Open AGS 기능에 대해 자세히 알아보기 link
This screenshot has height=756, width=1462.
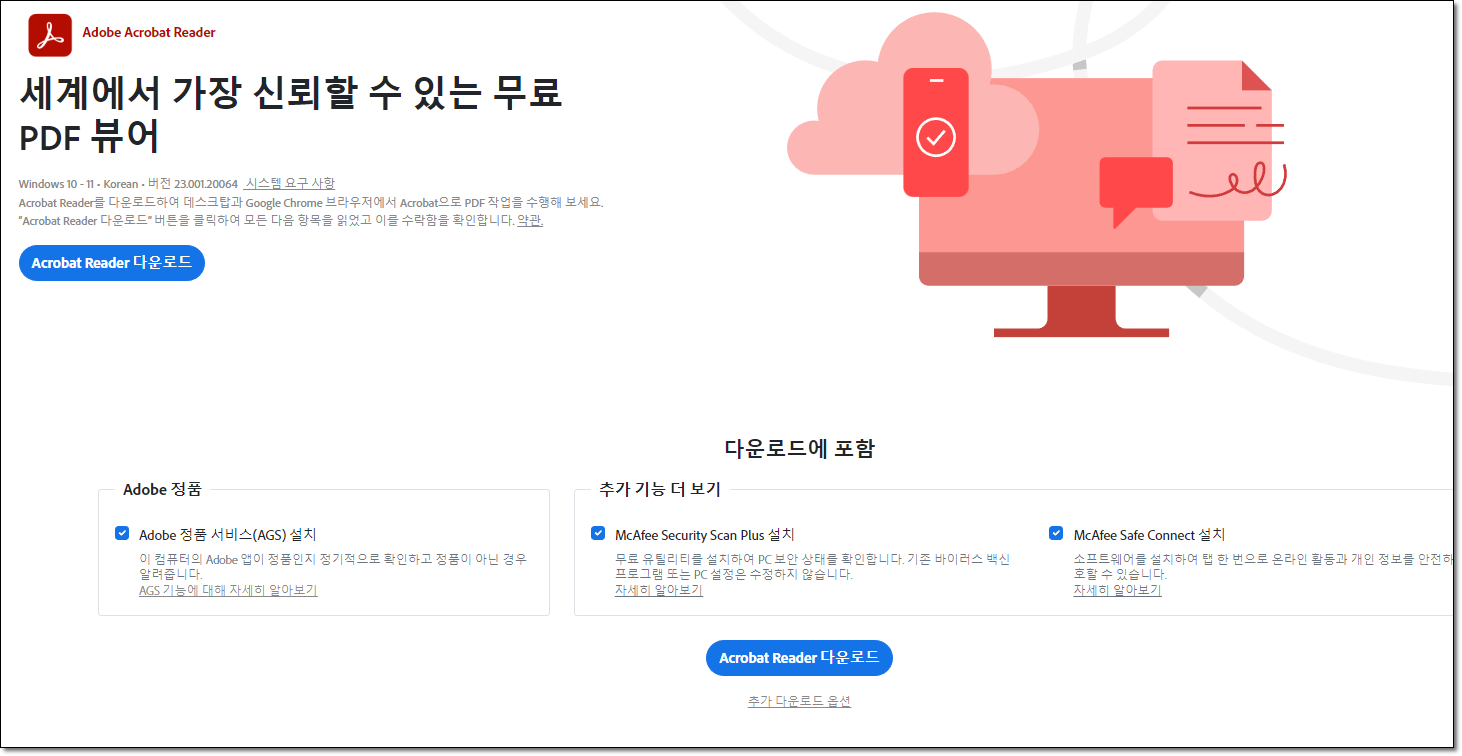tap(228, 590)
